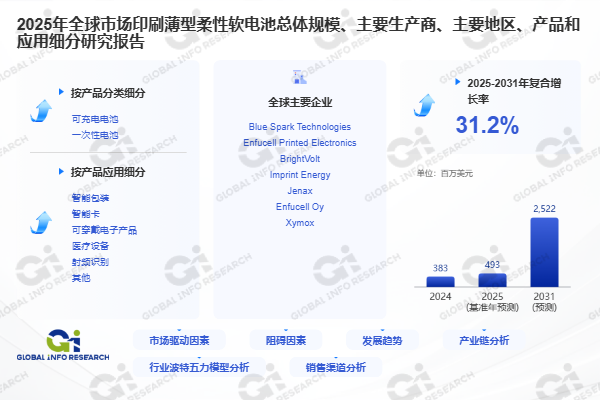Click the 一次性电池 product type
This screenshot has width=600, height=400.
pyautogui.click(x=95, y=135)
